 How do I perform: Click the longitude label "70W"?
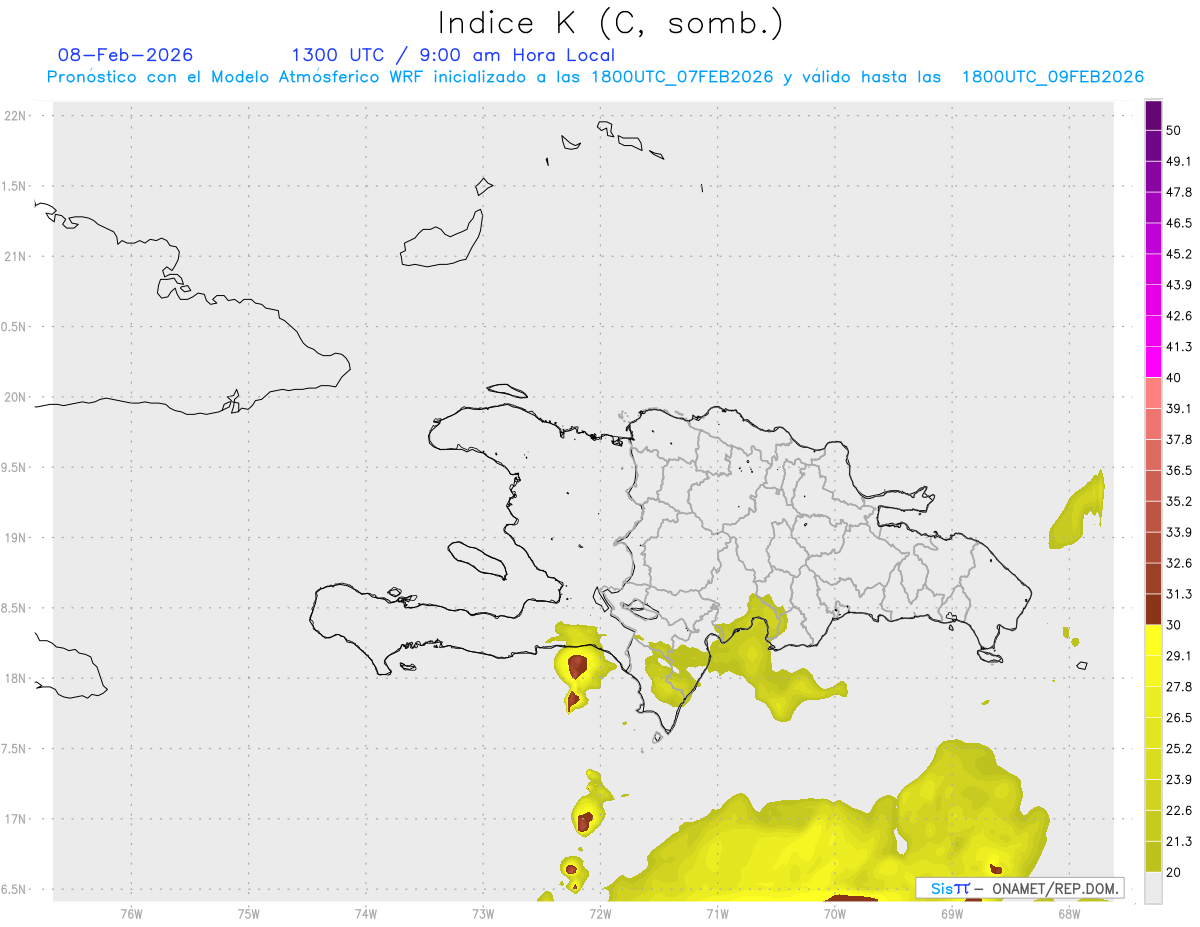(834, 913)
